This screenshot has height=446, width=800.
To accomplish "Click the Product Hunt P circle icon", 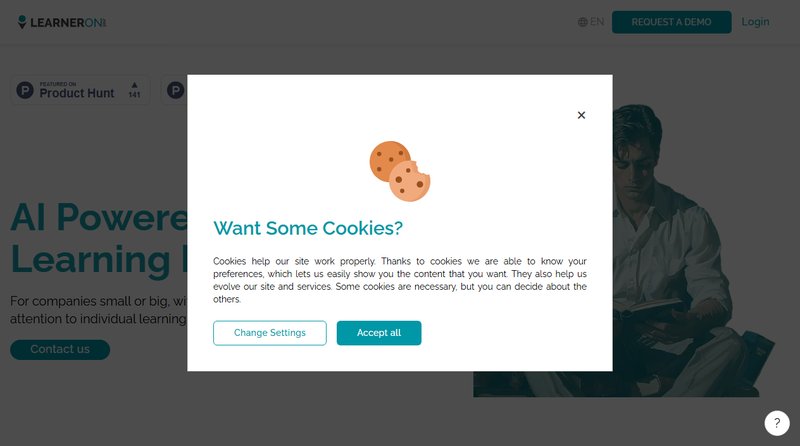I will [25, 90].
